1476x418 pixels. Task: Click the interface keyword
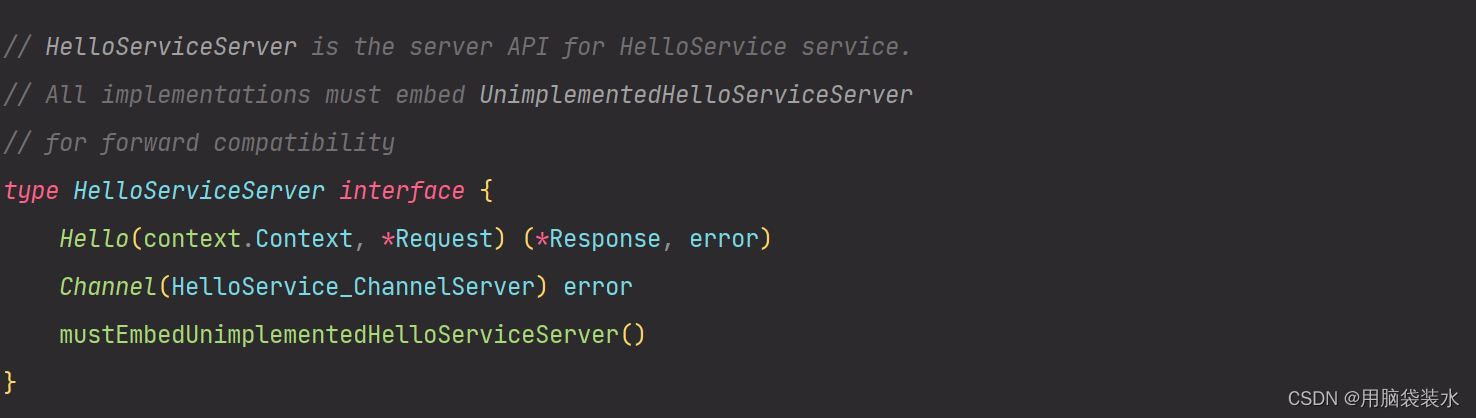coord(402,191)
